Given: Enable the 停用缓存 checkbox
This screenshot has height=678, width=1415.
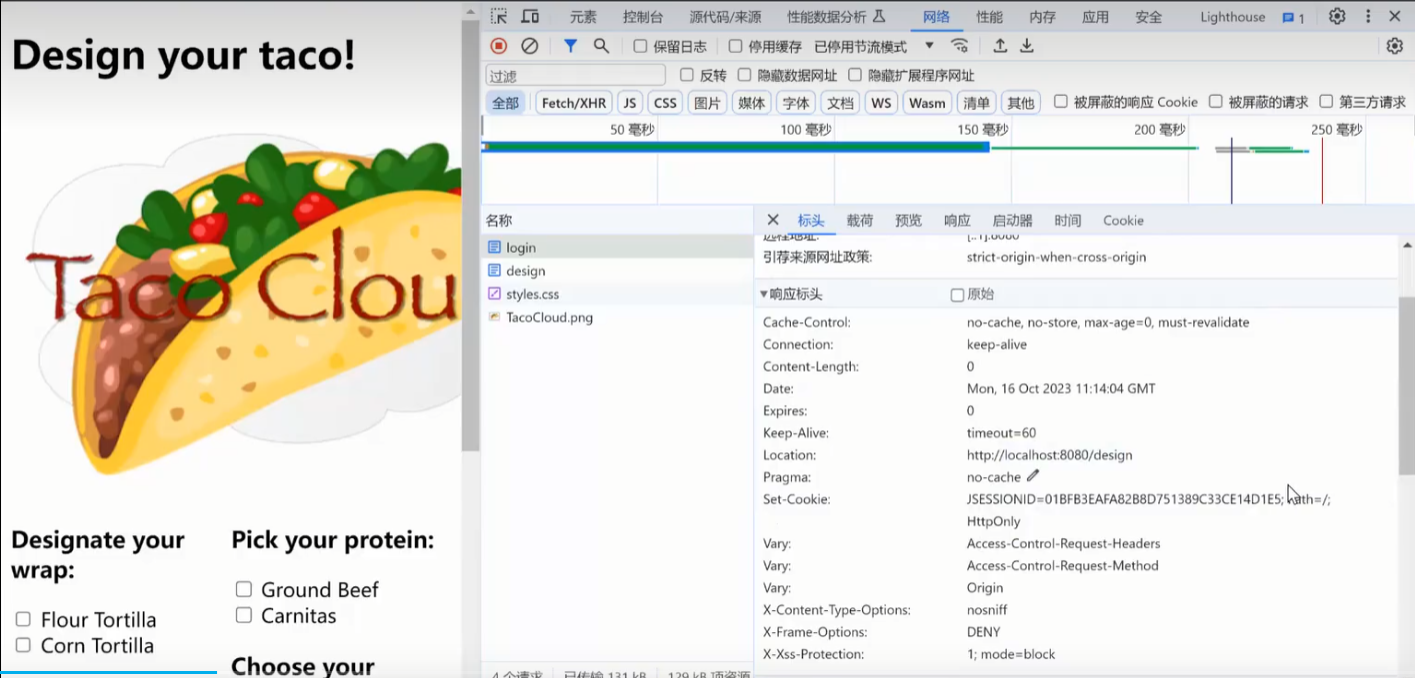Looking at the screenshot, I should (736, 46).
